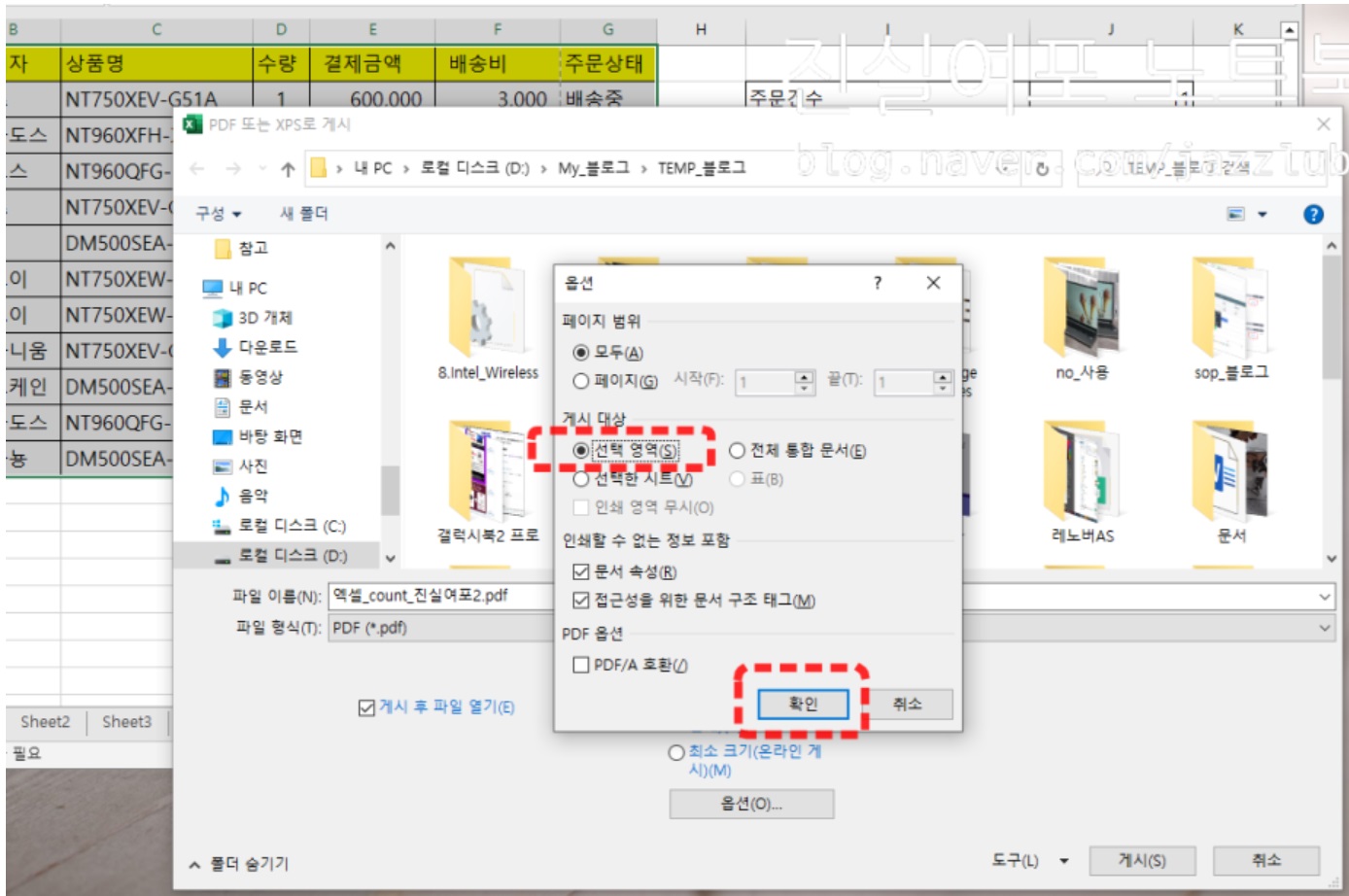Select 음악 in the navigation pane

241,496
